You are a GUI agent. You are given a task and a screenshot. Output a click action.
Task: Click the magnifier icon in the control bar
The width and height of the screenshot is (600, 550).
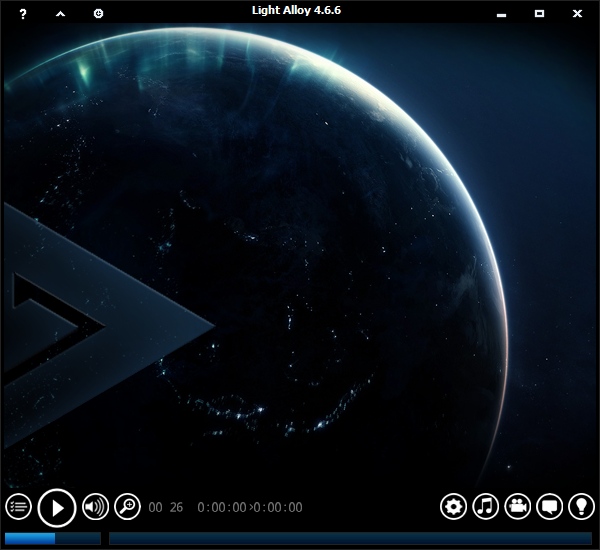[x=127, y=507]
